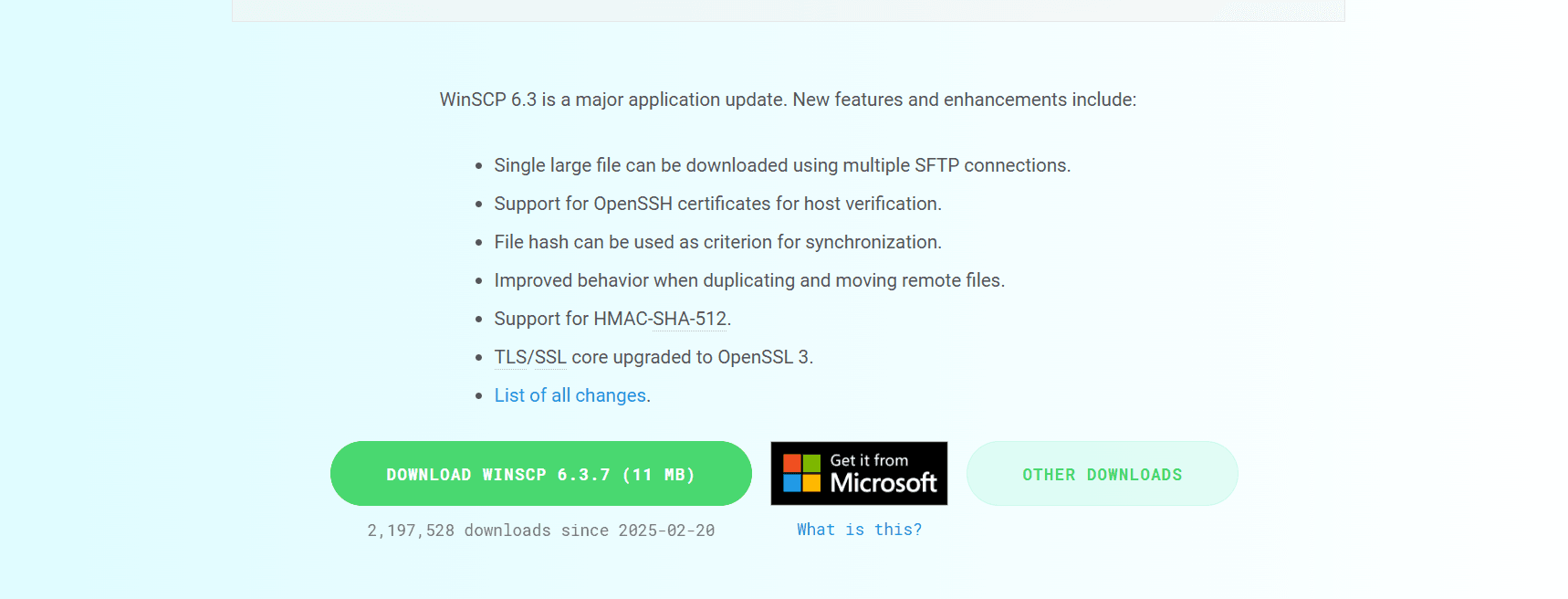Click the TLS abbreviation text
The width and height of the screenshot is (1568, 599).
tap(510, 357)
